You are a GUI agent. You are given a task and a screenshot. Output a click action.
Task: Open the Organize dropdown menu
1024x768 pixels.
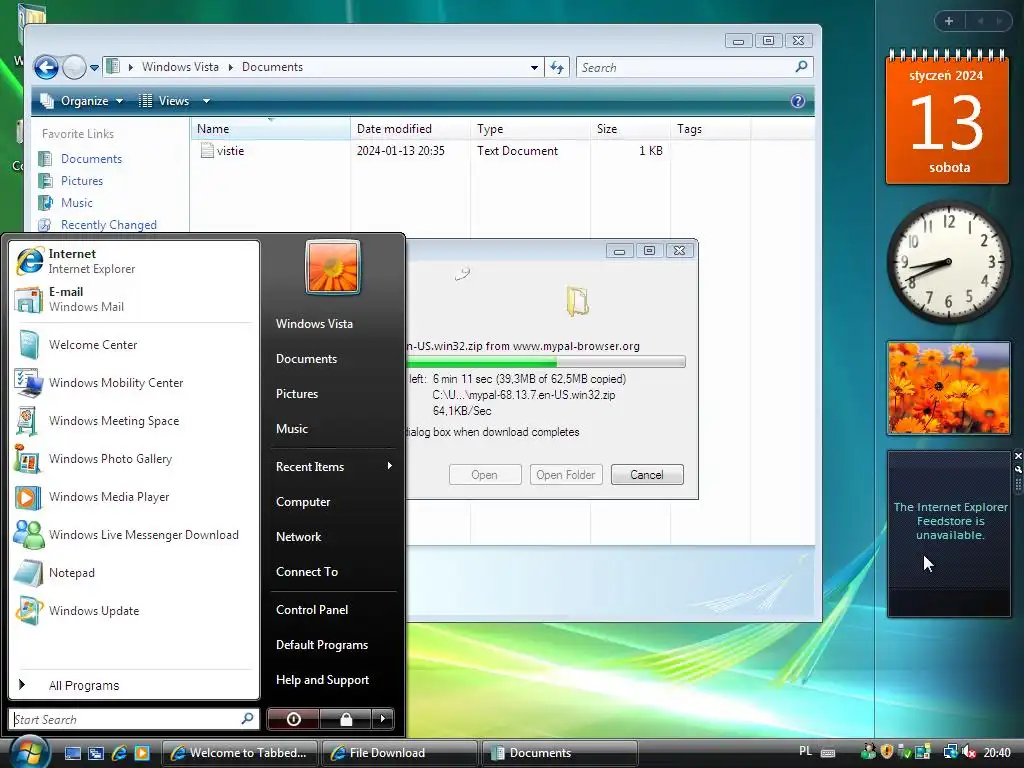82,101
